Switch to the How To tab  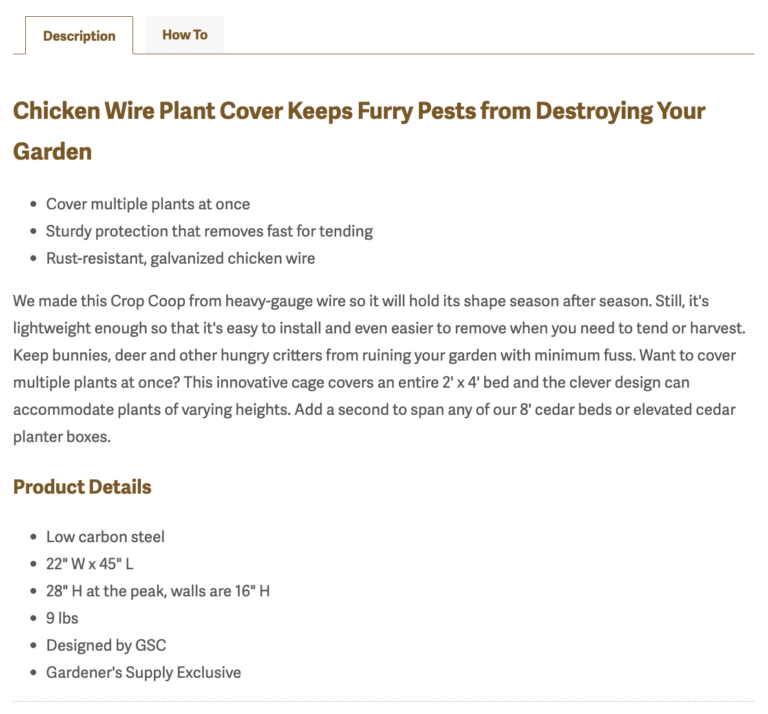(x=185, y=35)
